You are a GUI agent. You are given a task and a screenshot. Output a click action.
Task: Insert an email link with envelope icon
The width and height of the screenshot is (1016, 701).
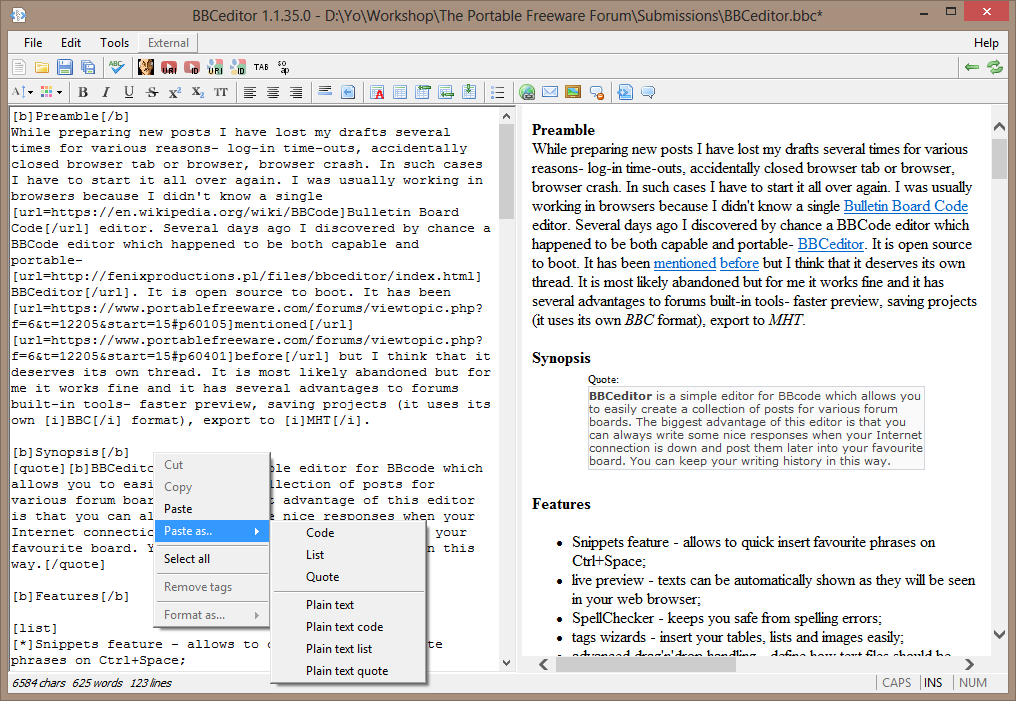tap(550, 93)
